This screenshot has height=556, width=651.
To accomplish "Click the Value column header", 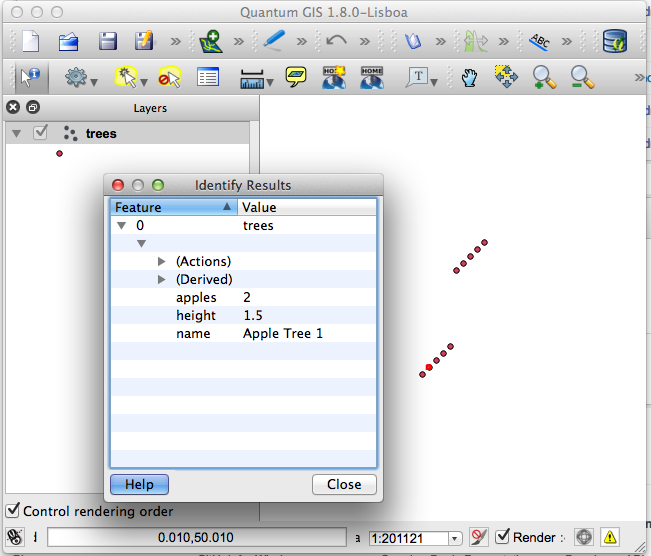I will coord(307,207).
